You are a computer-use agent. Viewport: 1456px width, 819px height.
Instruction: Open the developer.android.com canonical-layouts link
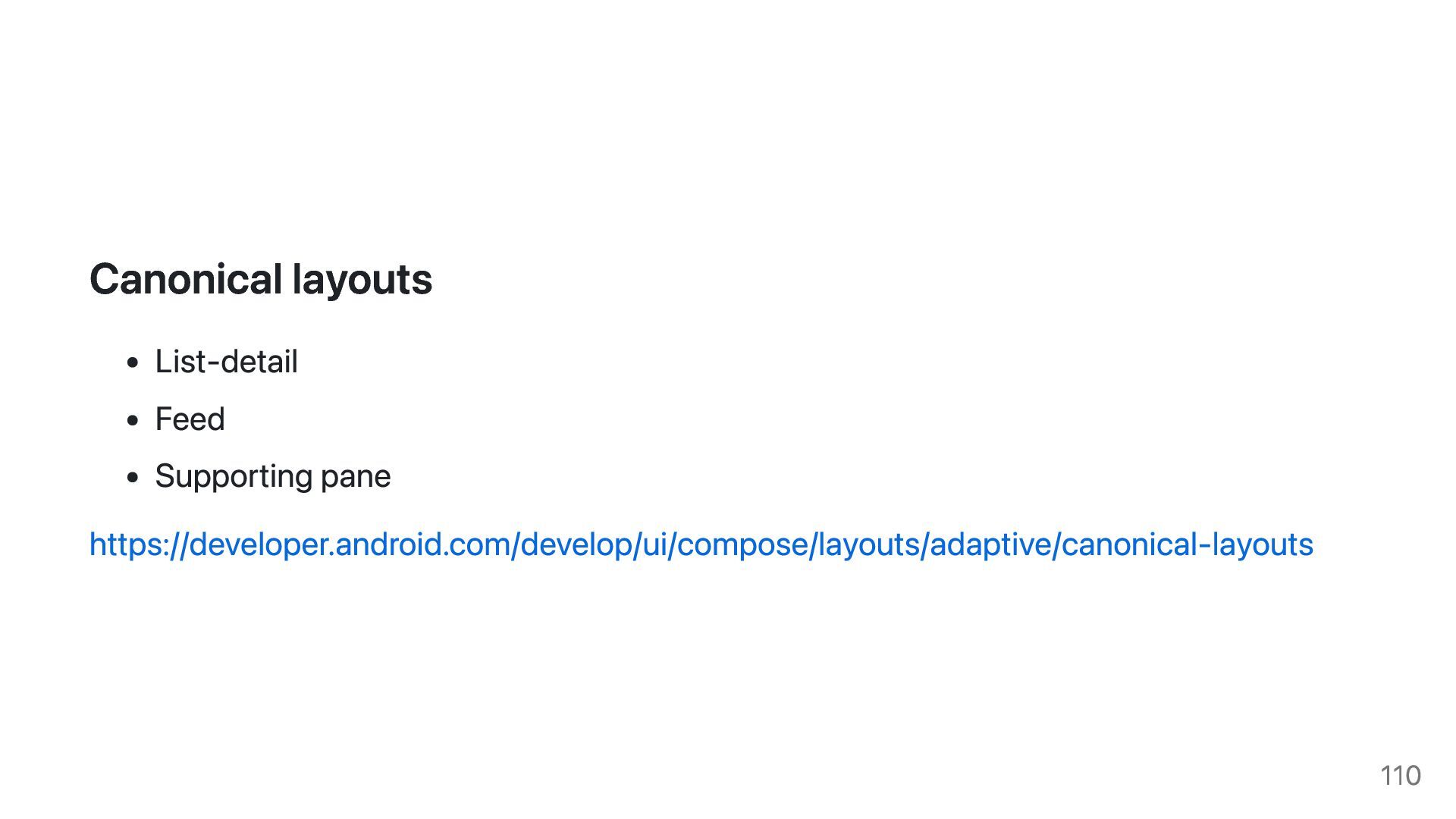(701, 544)
